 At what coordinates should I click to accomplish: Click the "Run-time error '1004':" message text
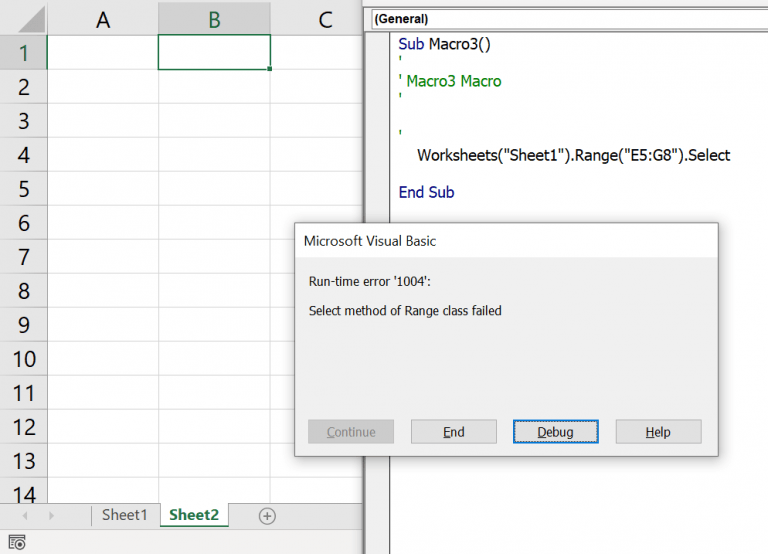(370, 282)
